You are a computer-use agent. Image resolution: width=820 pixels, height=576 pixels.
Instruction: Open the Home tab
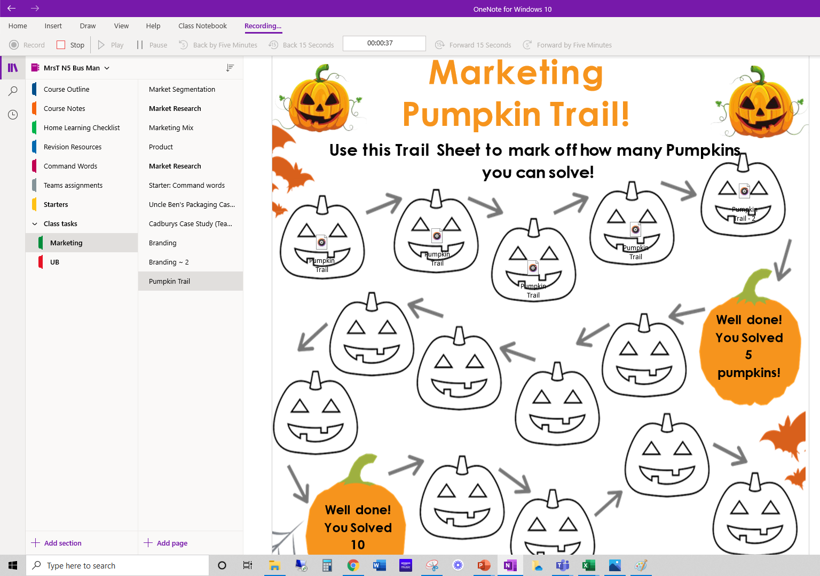[18, 26]
